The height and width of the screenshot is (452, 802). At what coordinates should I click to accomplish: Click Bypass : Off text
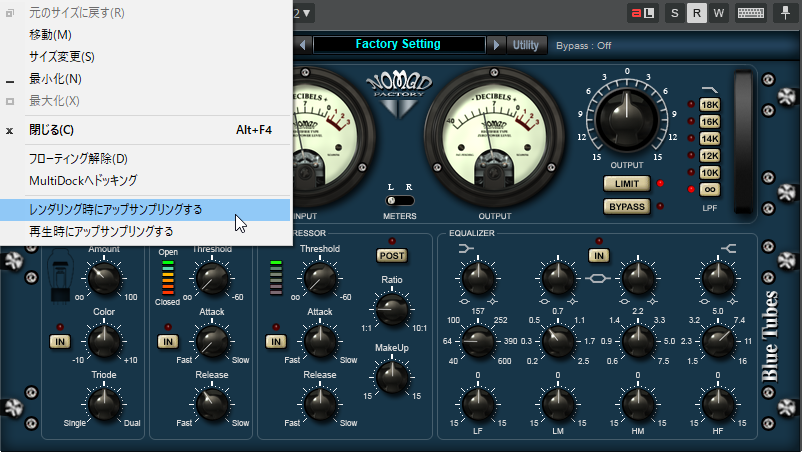click(x=584, y=46)
